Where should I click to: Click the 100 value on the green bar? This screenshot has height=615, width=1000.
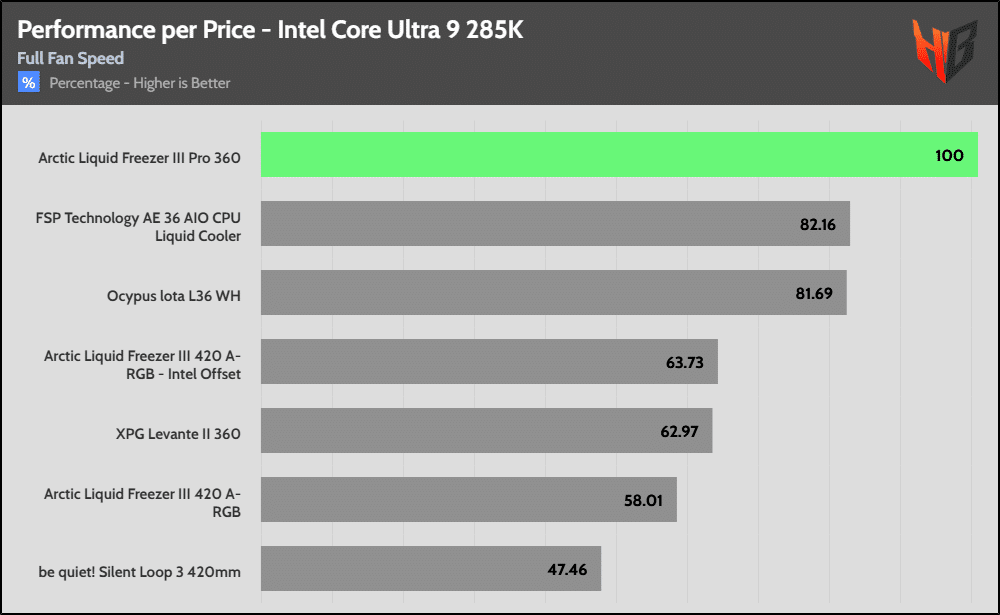pos(949,155)
